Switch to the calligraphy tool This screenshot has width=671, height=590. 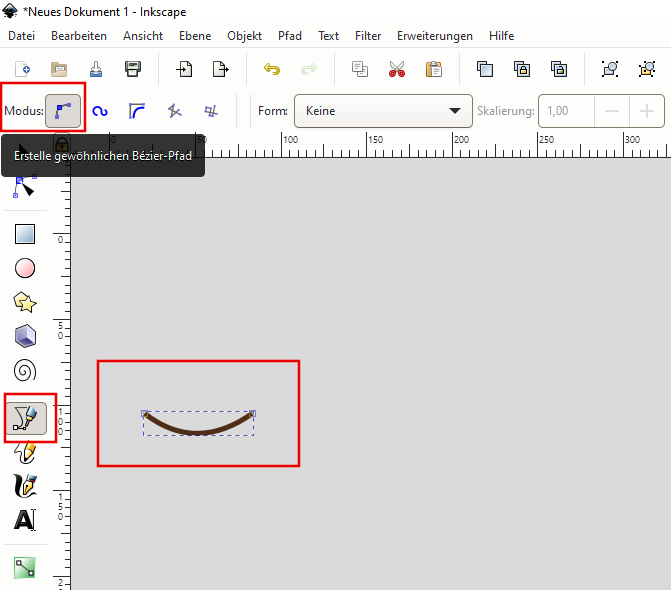(25, 486)
